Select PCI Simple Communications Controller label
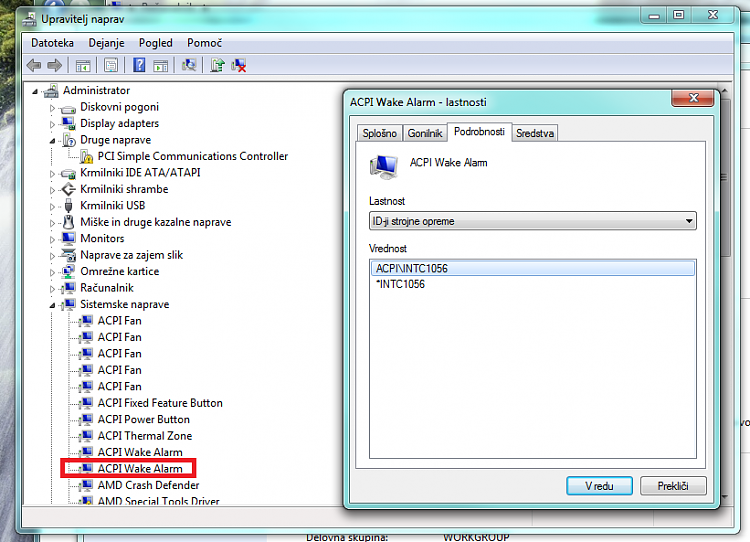 coord(193,156)
